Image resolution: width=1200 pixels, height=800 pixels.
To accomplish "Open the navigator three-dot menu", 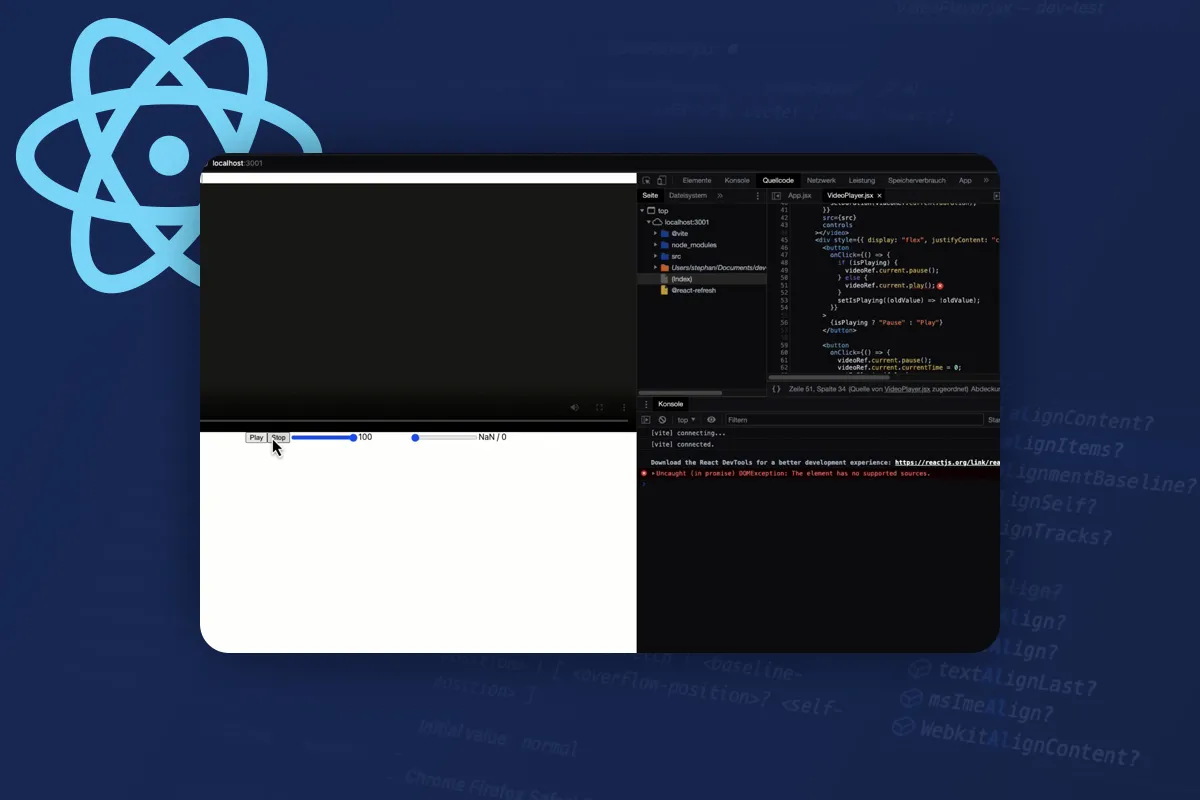I will (x=760, y=195).
